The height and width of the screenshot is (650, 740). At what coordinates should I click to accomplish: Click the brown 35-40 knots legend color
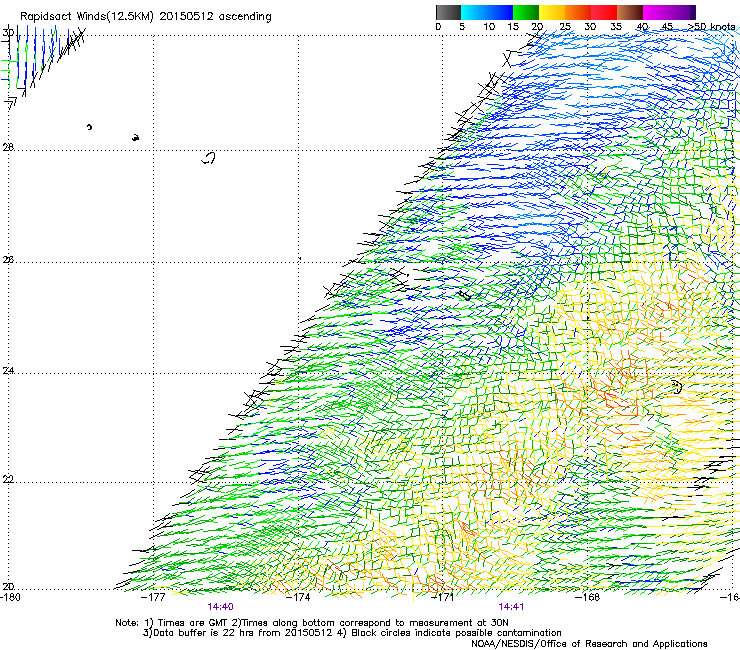coord(630,12)
